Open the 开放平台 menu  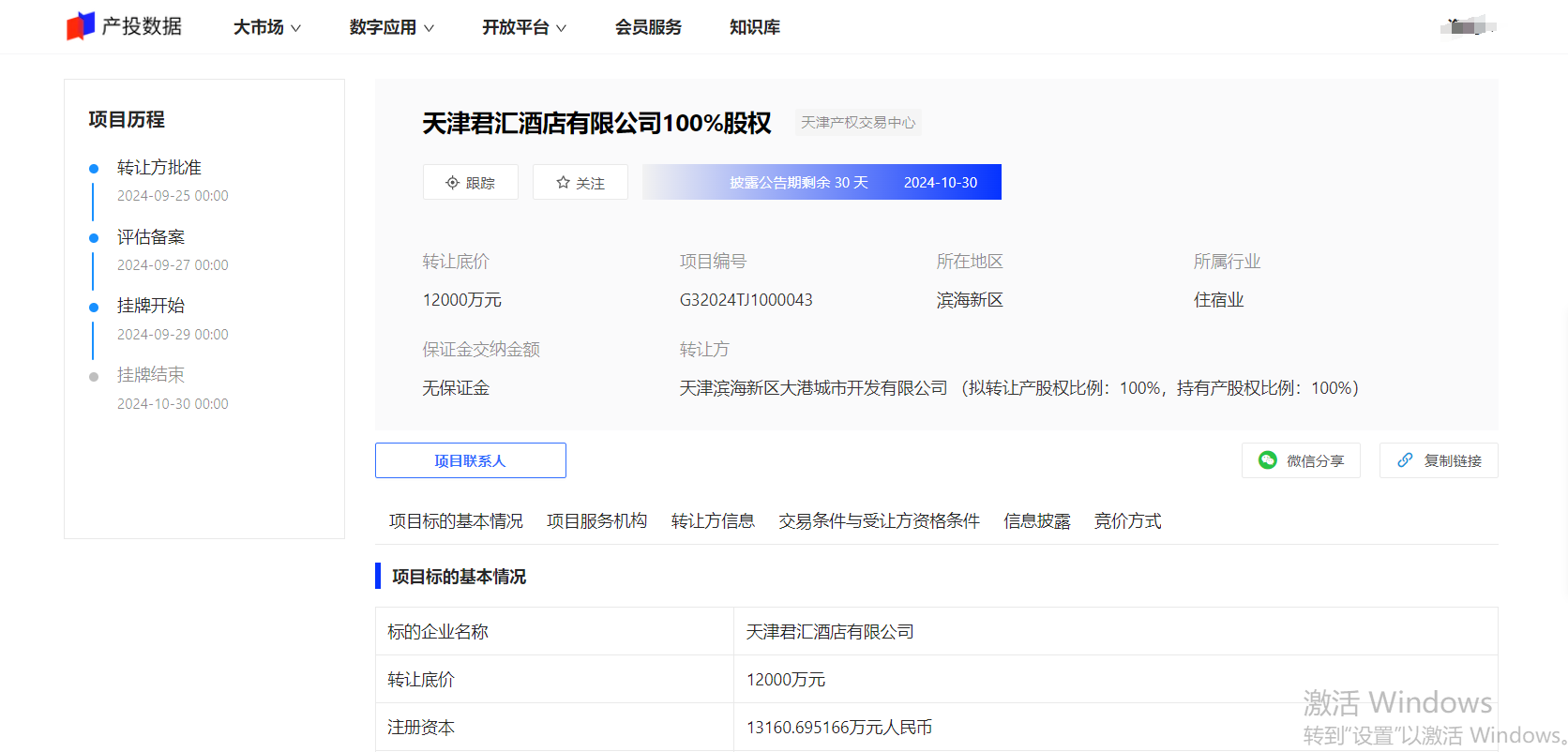(524, 27)
